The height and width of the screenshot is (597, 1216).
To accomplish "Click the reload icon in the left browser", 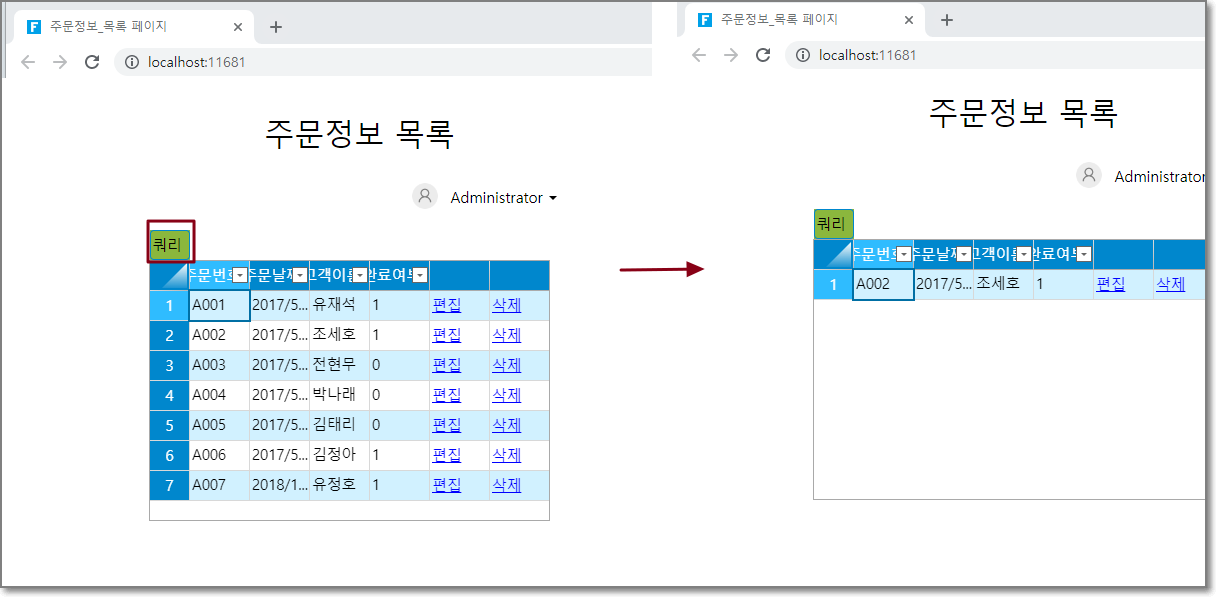I will pyautogui.click(x=92, y=62).
